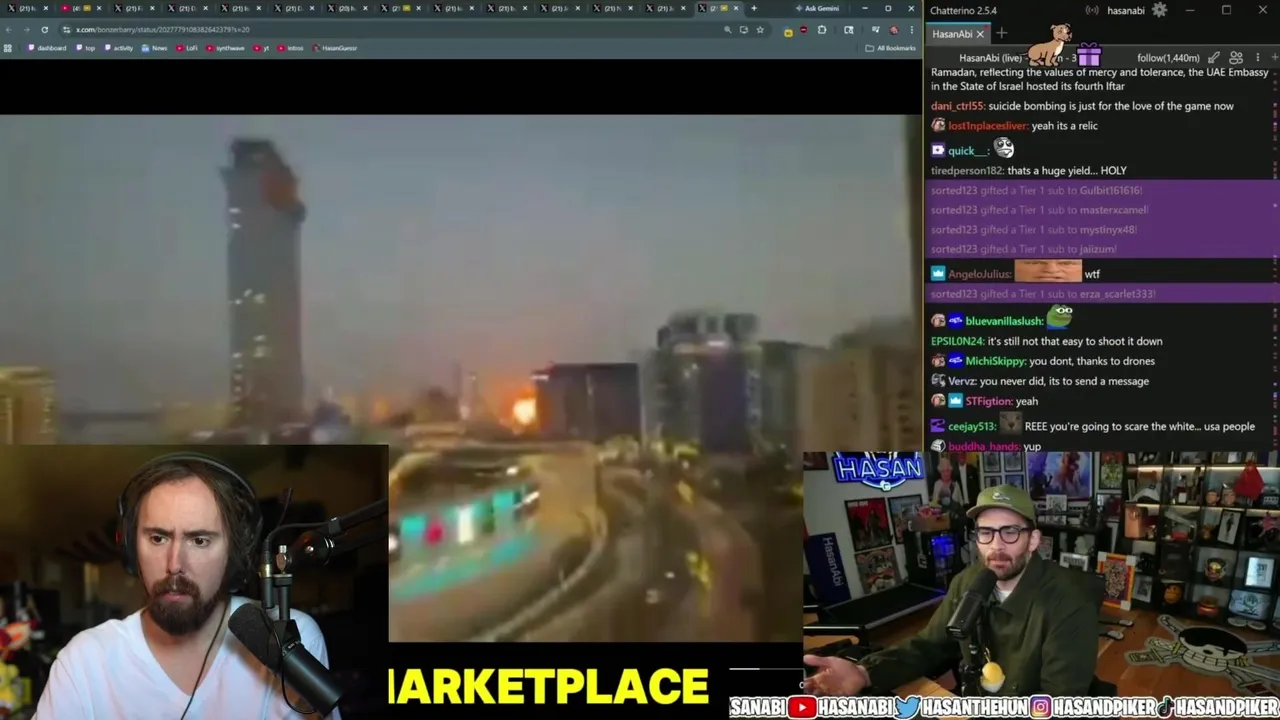Open the split three-dot menu in Chatterino
This screenshot has height=720, width=1280.
click(1257, 58)
